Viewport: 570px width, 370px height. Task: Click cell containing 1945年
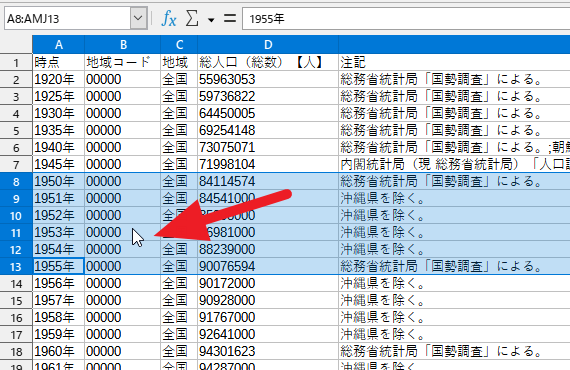(59, 165)
